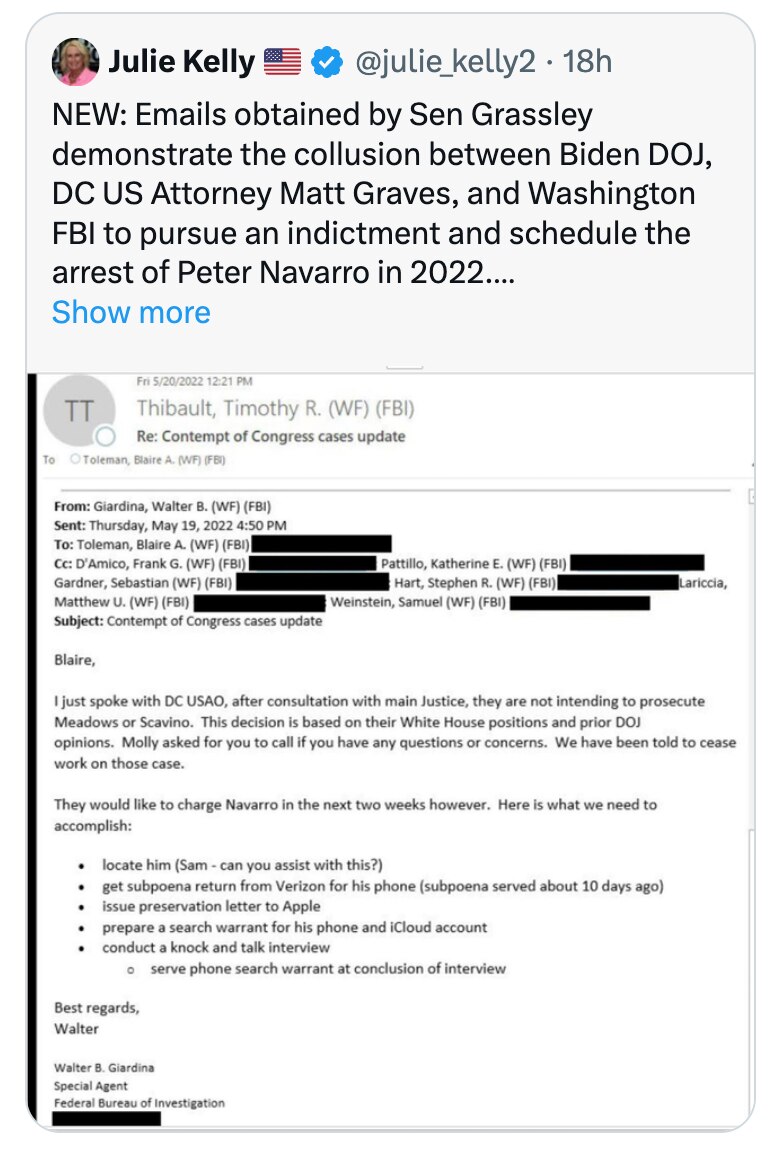Click Julie Kelly's round profile photo
The height and width of the screenshot is (1154, 778).
[75, 61]
